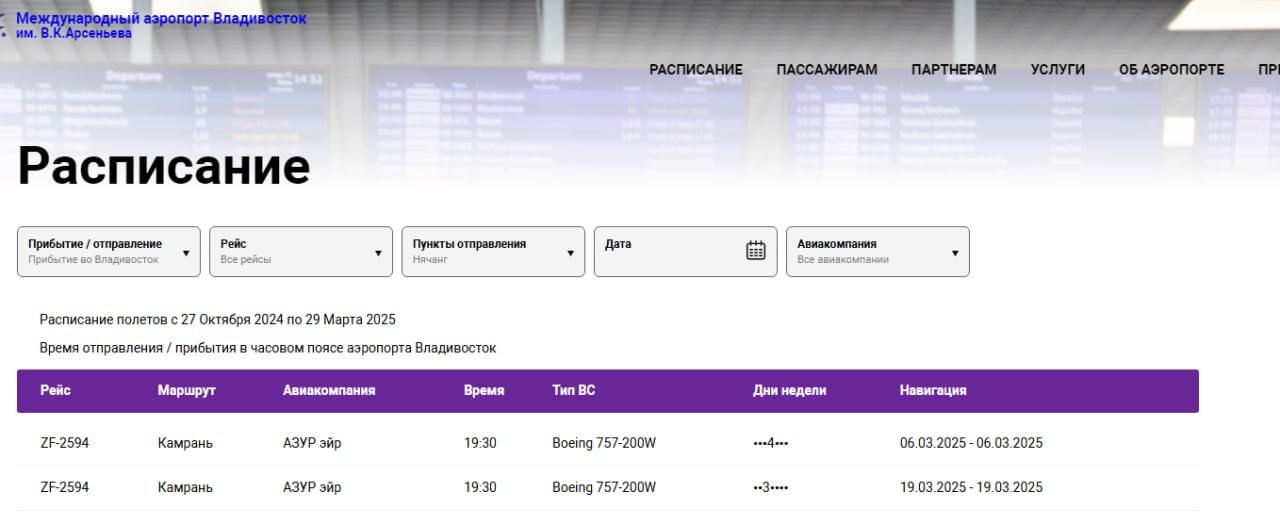Open the Авиакомпания filter dropdown

coord(877,251)
